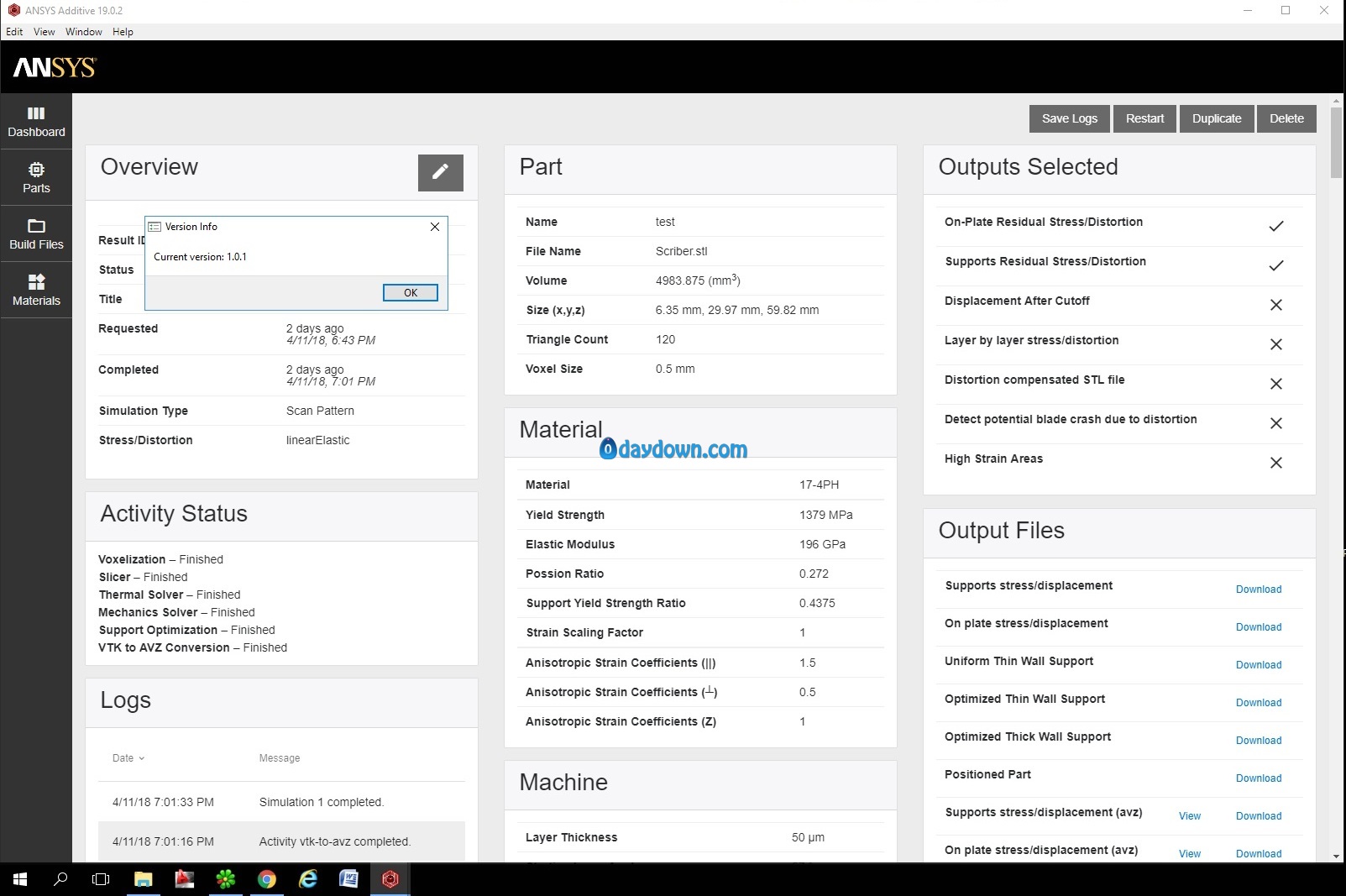The width and height of the screenshot is (1346, 896).
Task: Click ANSYS Additive icon on the taskbar
Action: [390, 879]
